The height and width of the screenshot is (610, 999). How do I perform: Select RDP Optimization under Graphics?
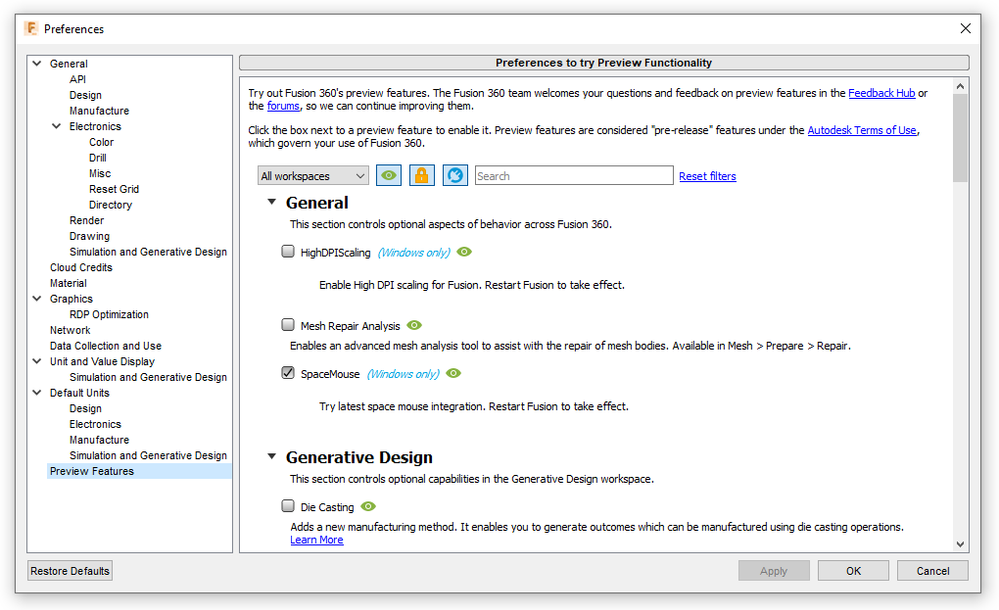[109, 314]
